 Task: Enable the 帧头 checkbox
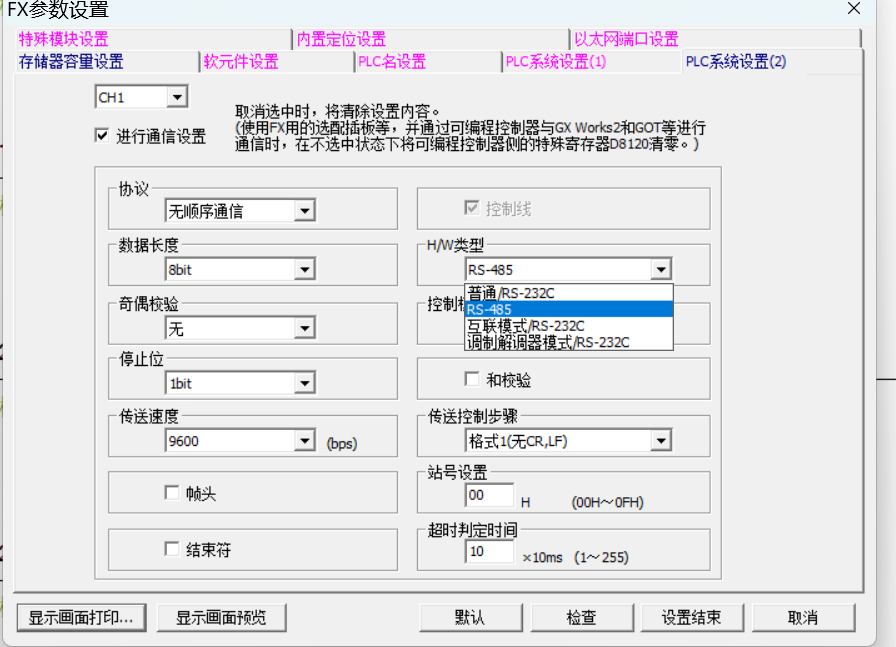coord(171,493)
